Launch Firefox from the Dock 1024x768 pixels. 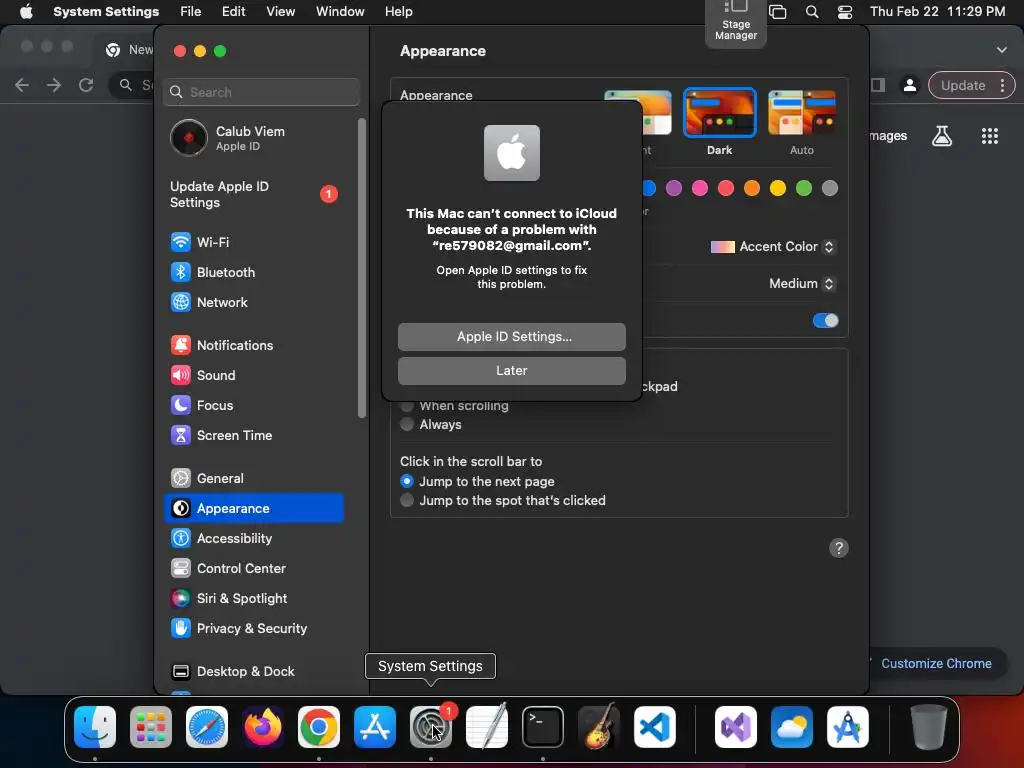click(263, 727)
